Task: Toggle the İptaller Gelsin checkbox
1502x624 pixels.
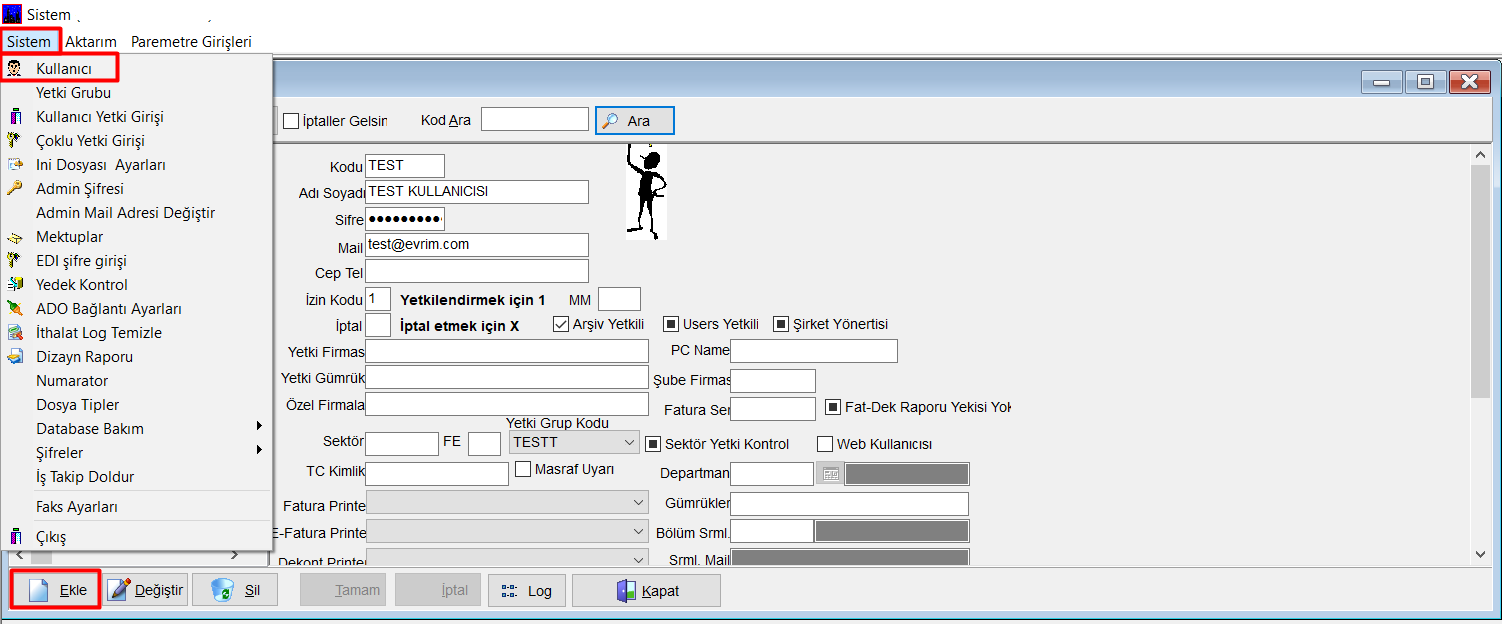Action: [x=291, y=121]
